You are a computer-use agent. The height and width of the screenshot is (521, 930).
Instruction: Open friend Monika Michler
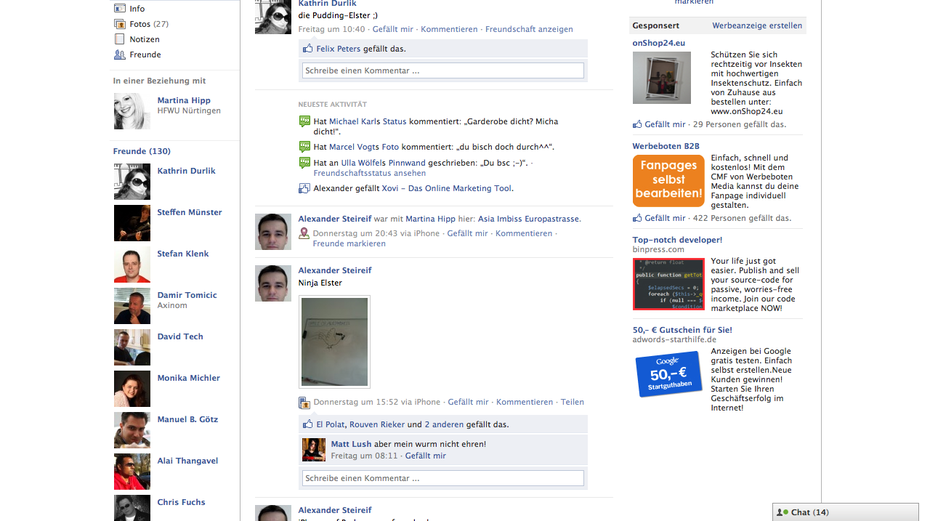[x=189, y=378]
